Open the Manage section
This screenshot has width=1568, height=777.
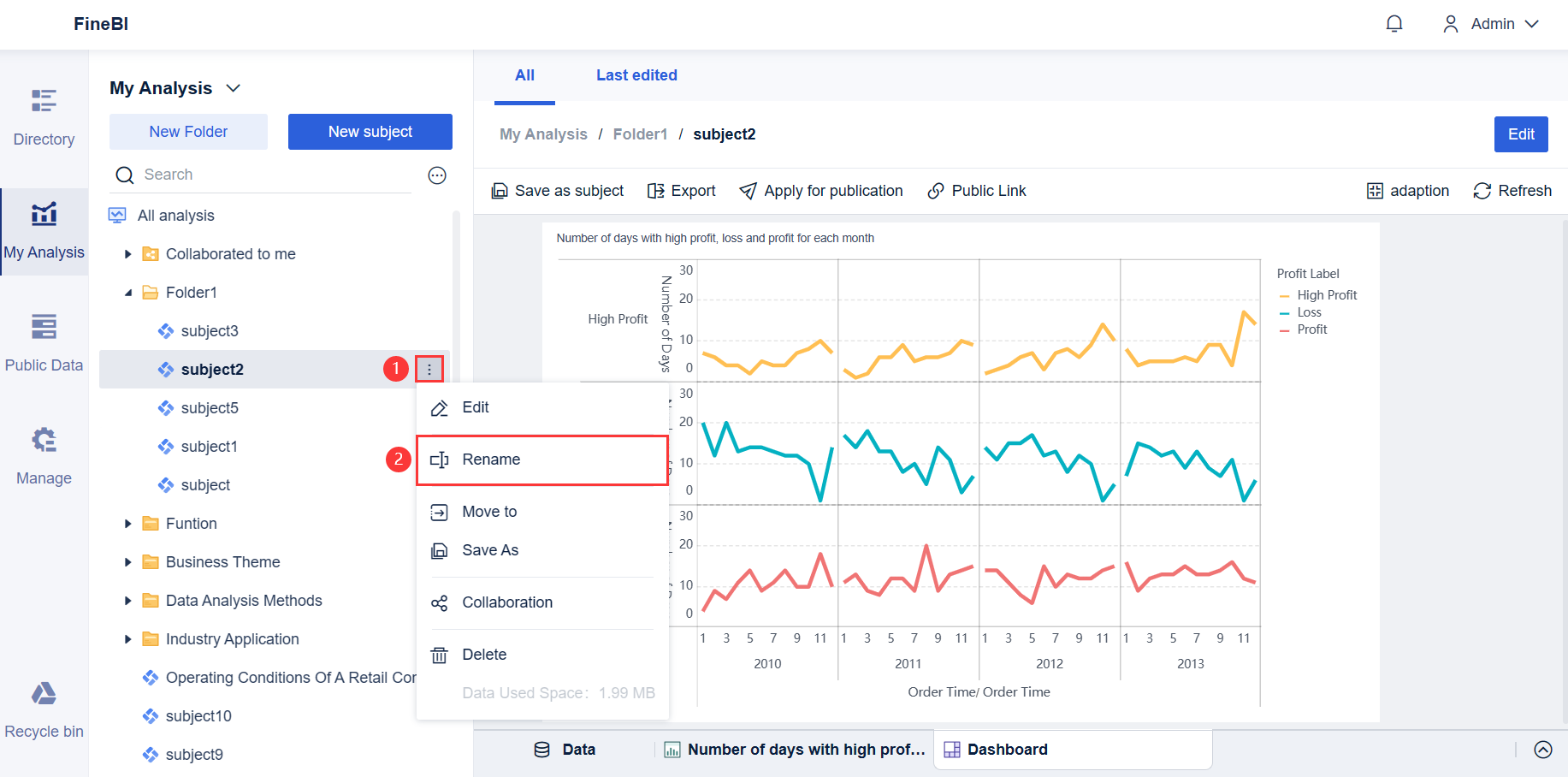click(44, 456)
